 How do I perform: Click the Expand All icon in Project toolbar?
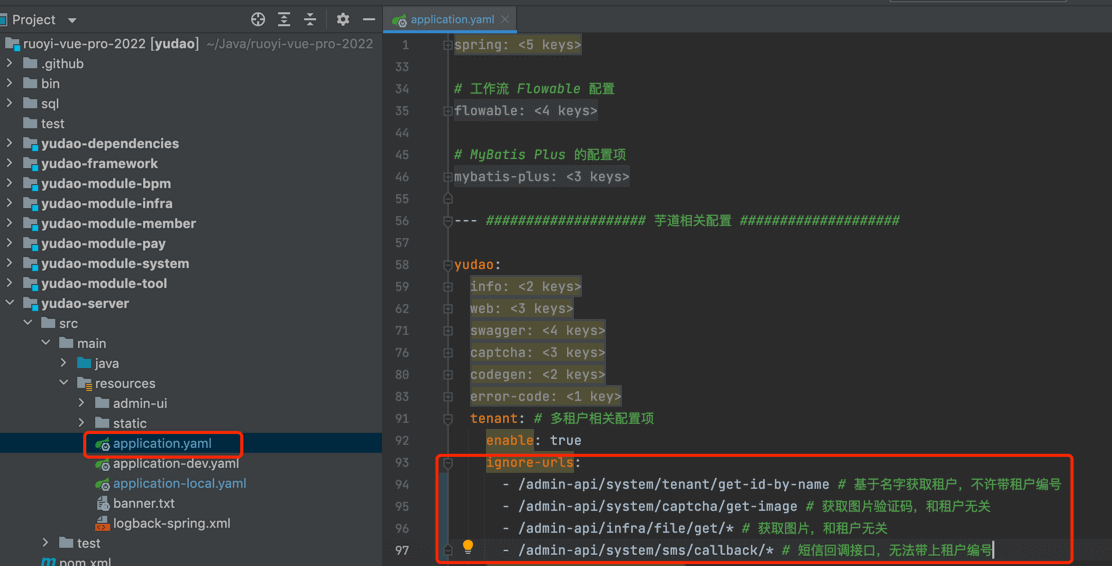(284, 19)
